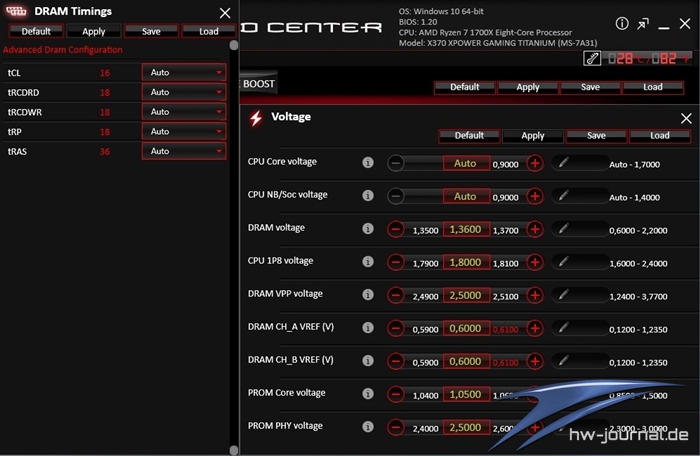Edit DRAM VPP voltage with pencil icon
This screenshot has height=456, width=700.
click(563, 295)
